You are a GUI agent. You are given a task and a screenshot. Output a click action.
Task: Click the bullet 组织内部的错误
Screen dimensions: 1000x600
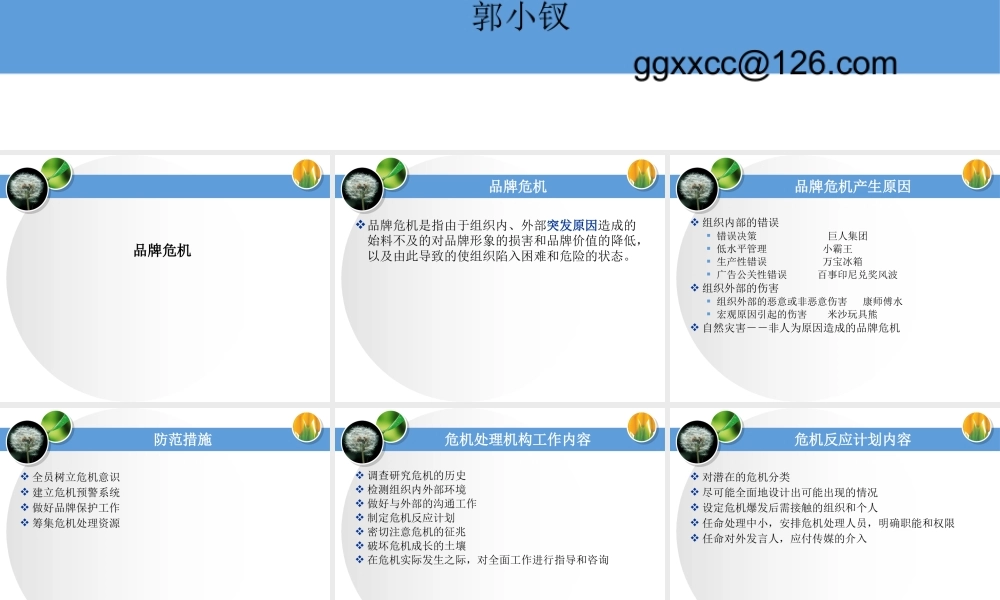[x=740, y=223]
